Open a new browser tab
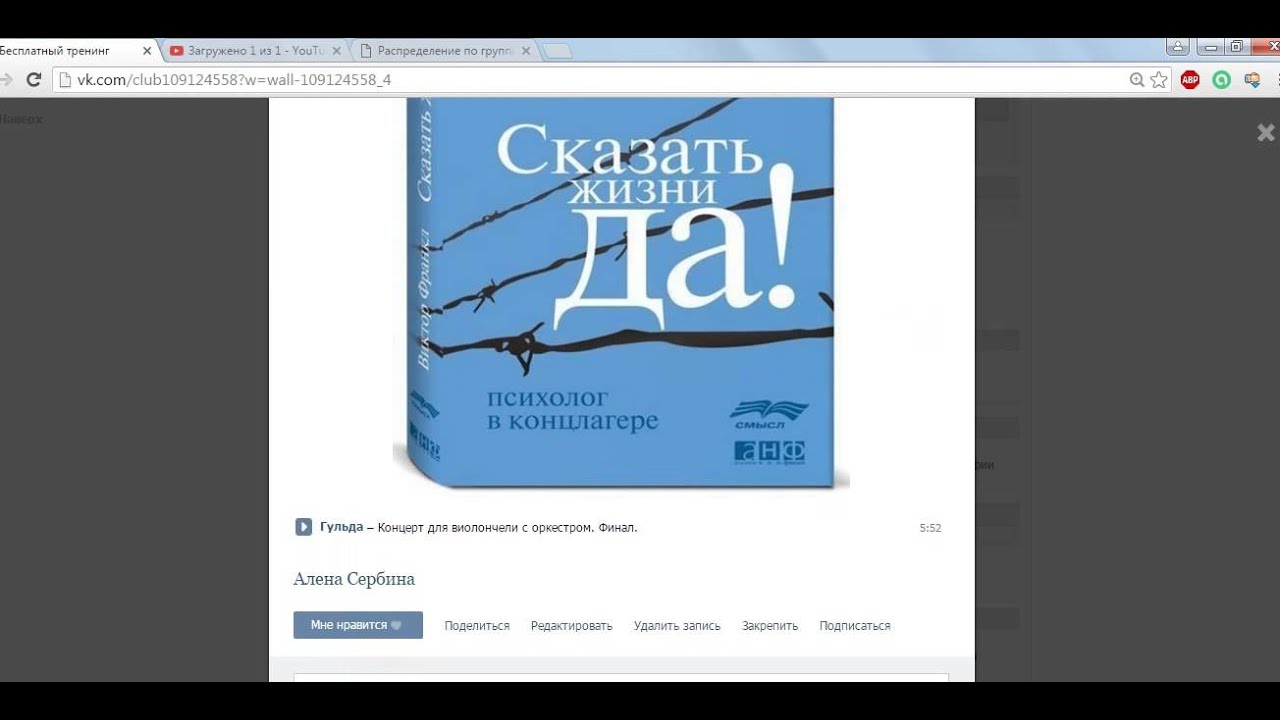1280x720 pixels. [x=557, y=52]
